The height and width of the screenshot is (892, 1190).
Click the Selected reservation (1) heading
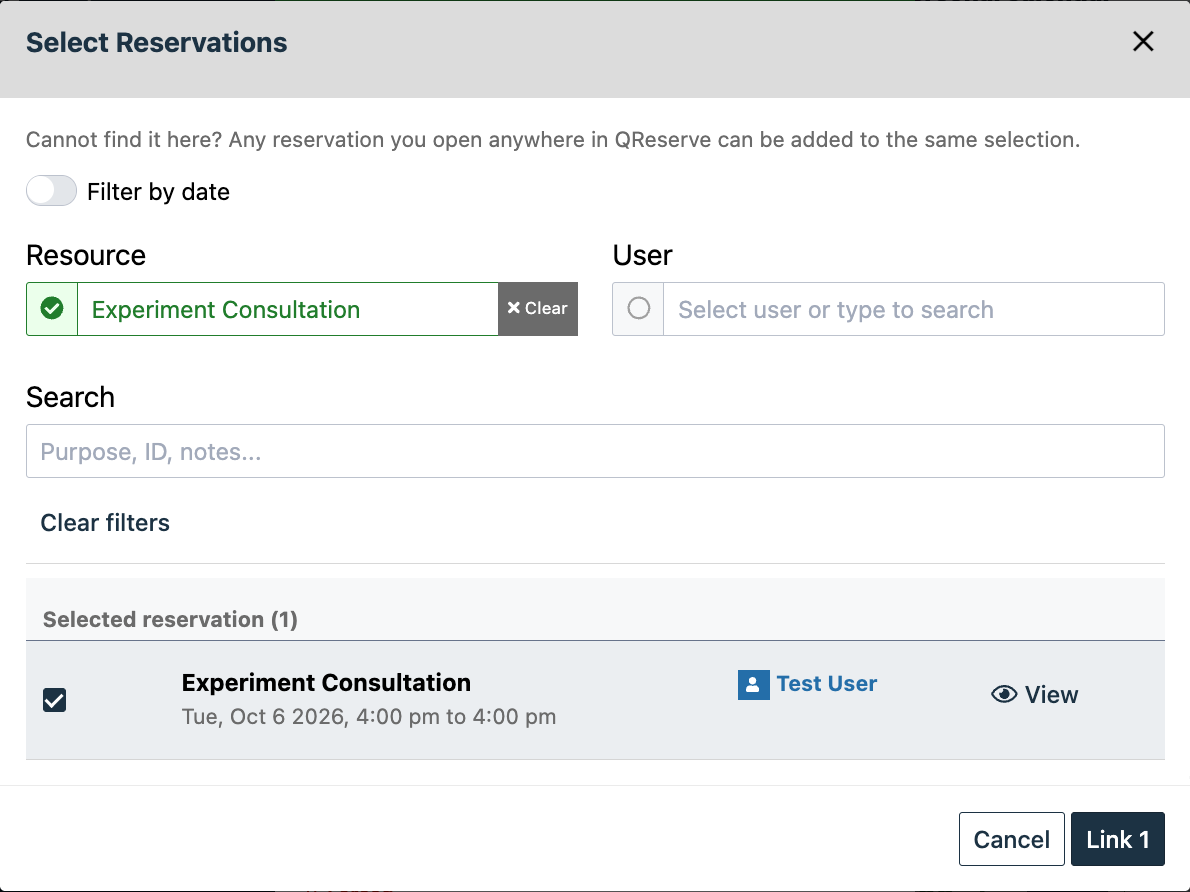170,619
